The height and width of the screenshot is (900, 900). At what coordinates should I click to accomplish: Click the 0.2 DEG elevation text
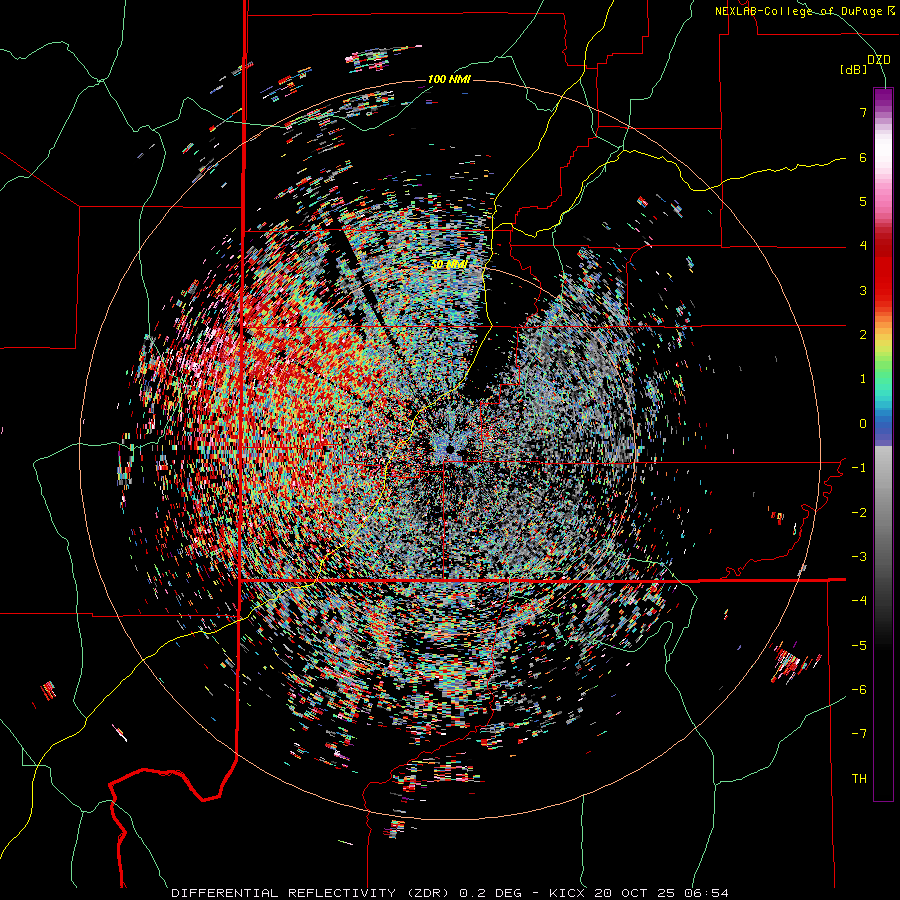(x=491, y=893)
